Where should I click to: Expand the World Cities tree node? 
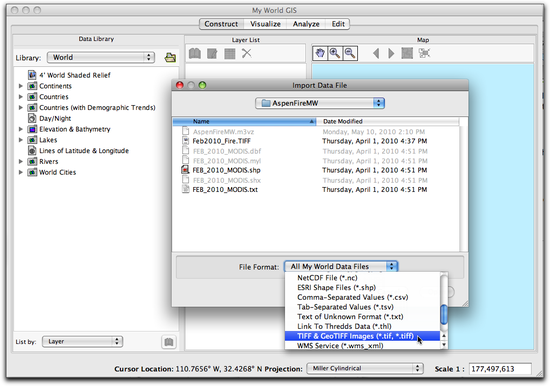[x=20, y=172]
